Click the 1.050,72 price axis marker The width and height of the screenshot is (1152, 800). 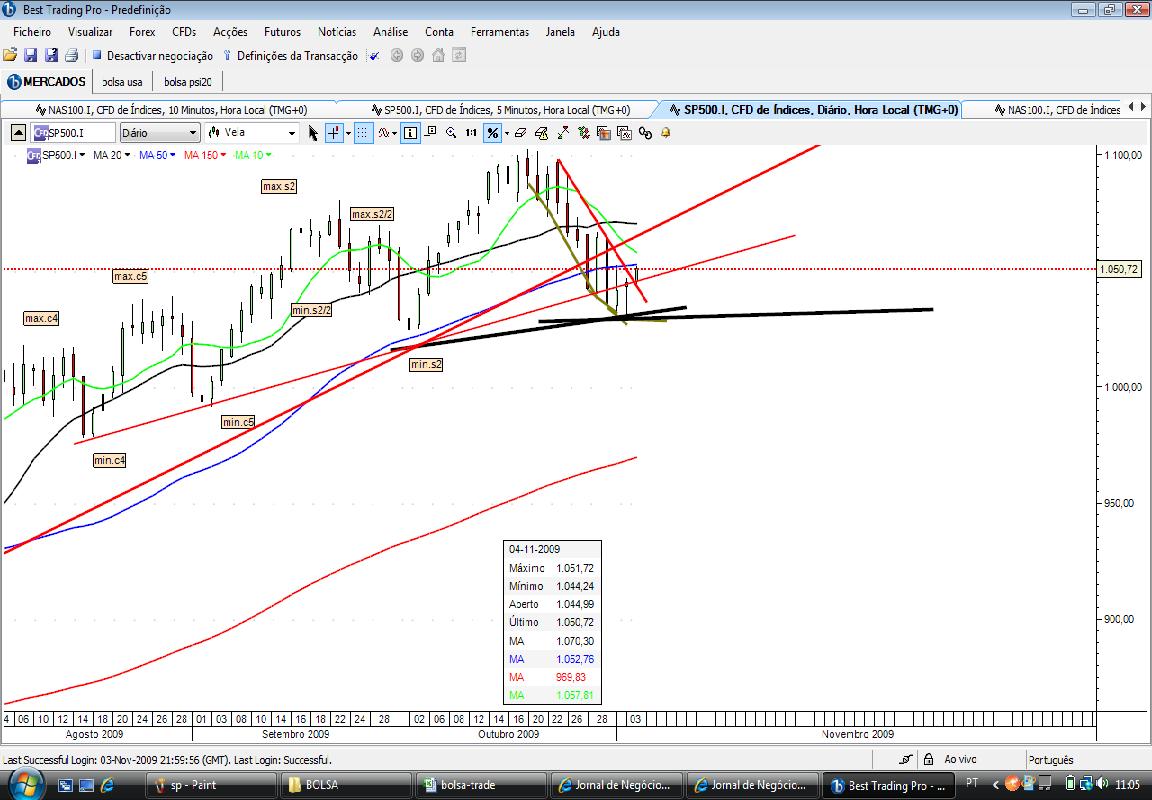[1120, 270]
